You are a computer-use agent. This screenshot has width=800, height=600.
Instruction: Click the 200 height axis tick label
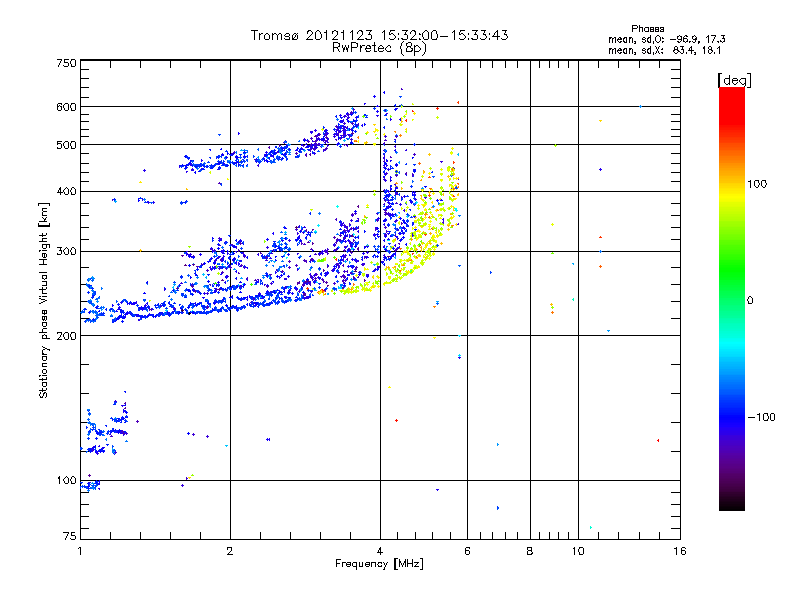click(x=67, y=336)
